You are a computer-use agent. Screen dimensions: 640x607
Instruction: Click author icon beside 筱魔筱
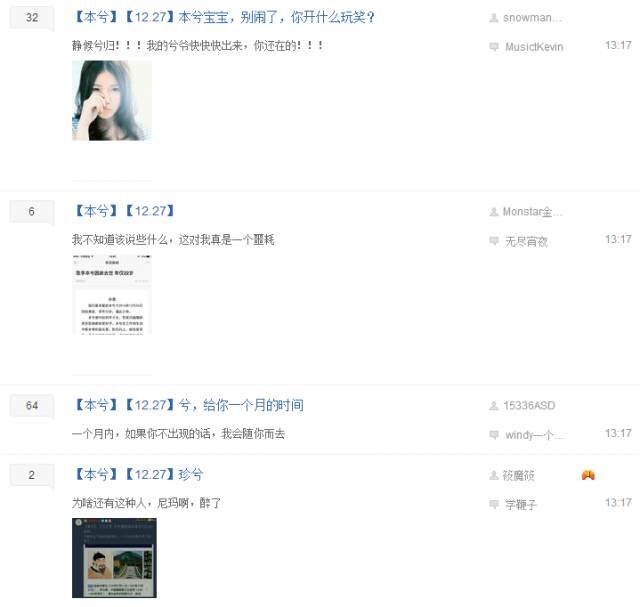(494, 475)
